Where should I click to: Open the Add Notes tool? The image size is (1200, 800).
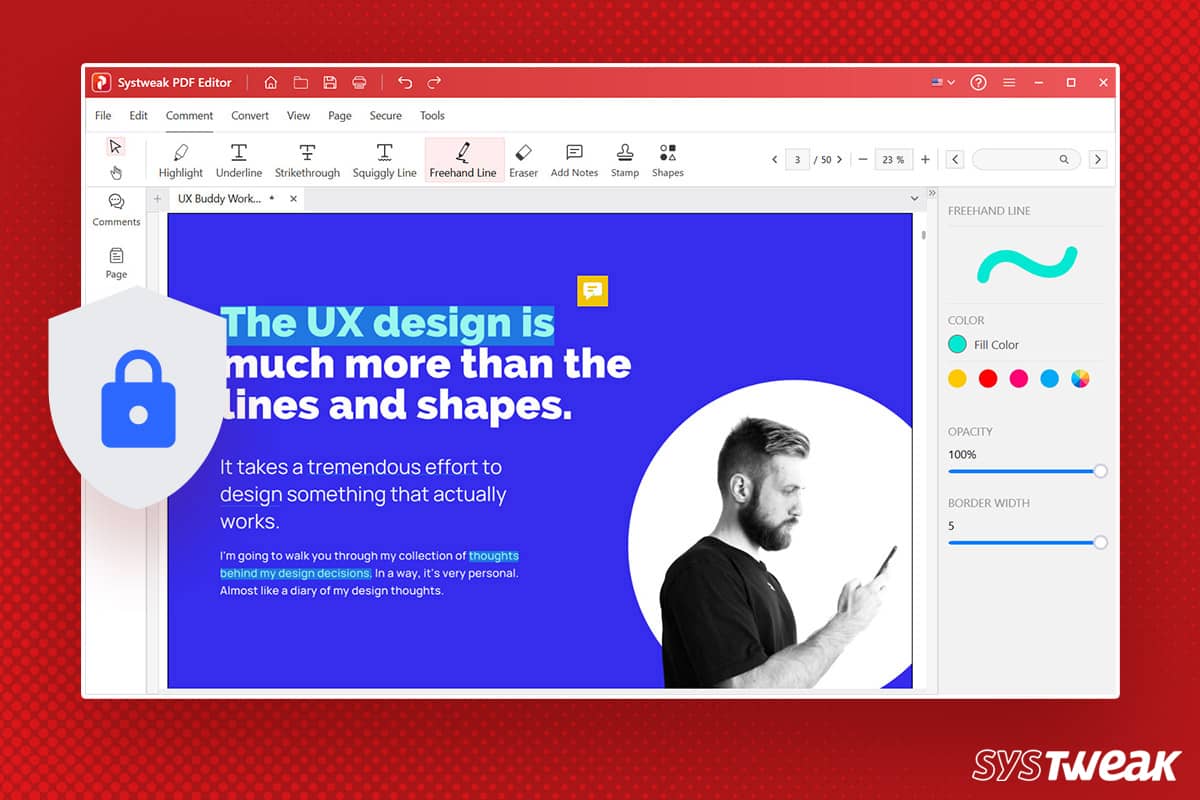click(x=574, y=160)
